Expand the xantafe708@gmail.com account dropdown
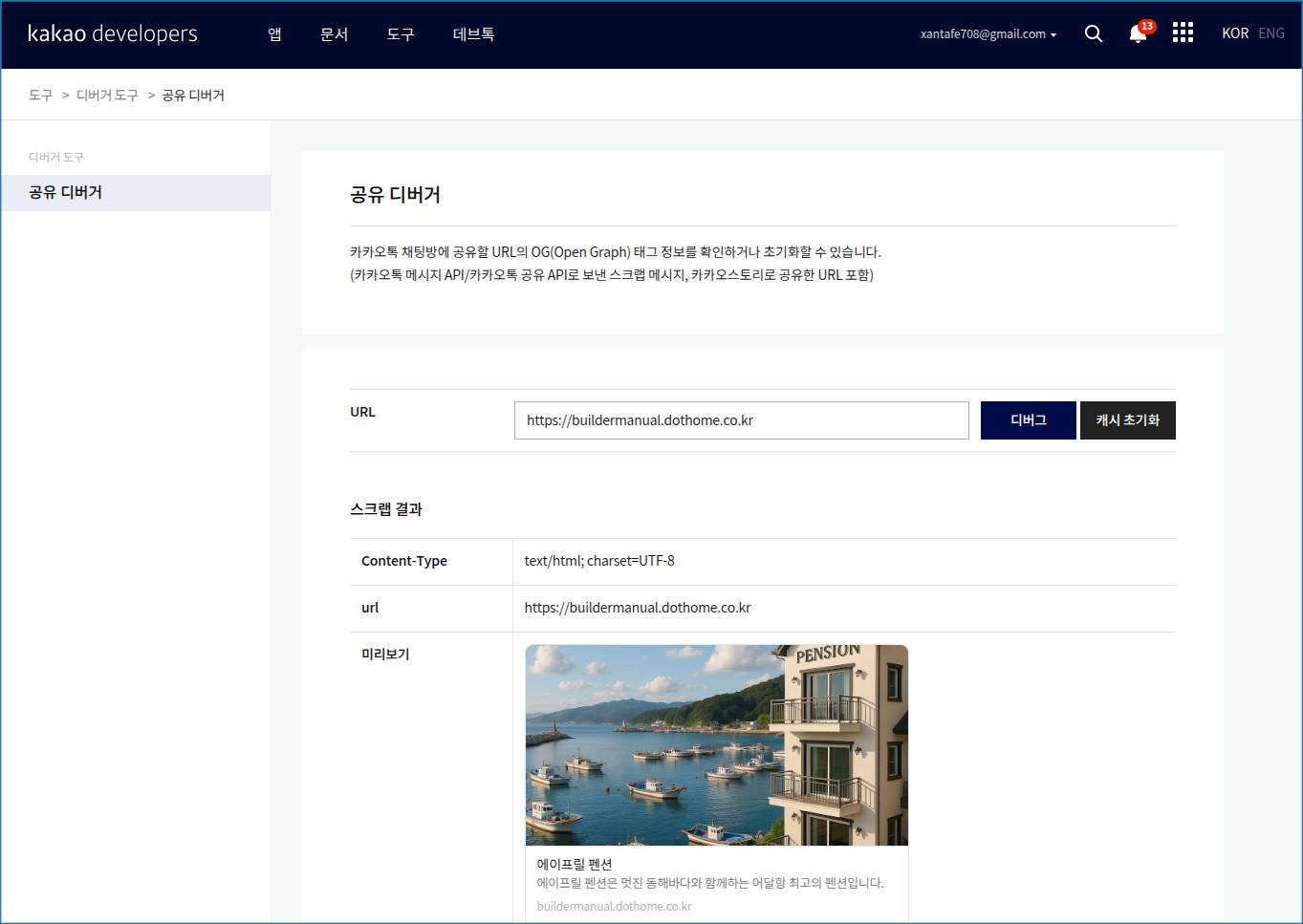 [988, 34]
